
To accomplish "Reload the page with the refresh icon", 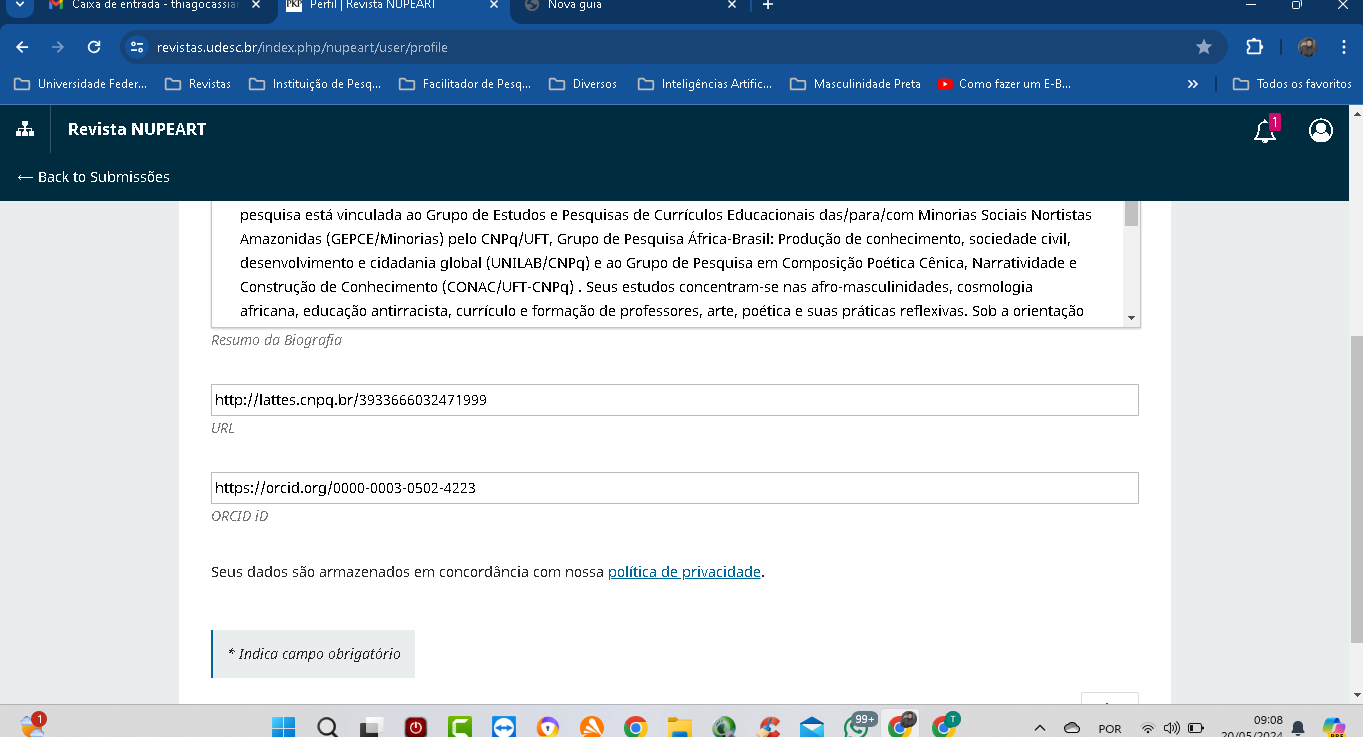I will click(94, 47).
